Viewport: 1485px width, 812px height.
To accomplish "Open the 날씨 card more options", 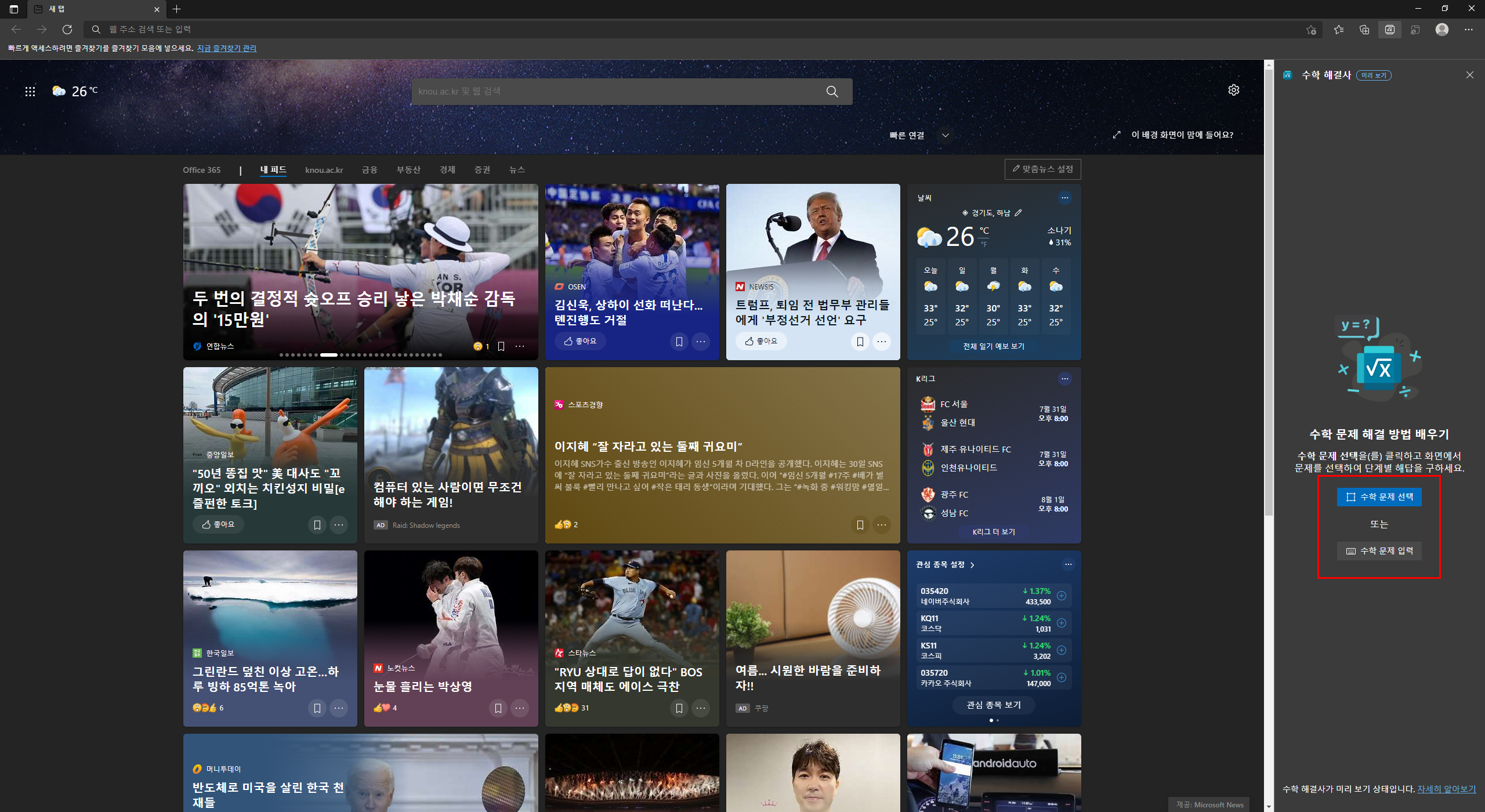I will (x=1064, y=198).
